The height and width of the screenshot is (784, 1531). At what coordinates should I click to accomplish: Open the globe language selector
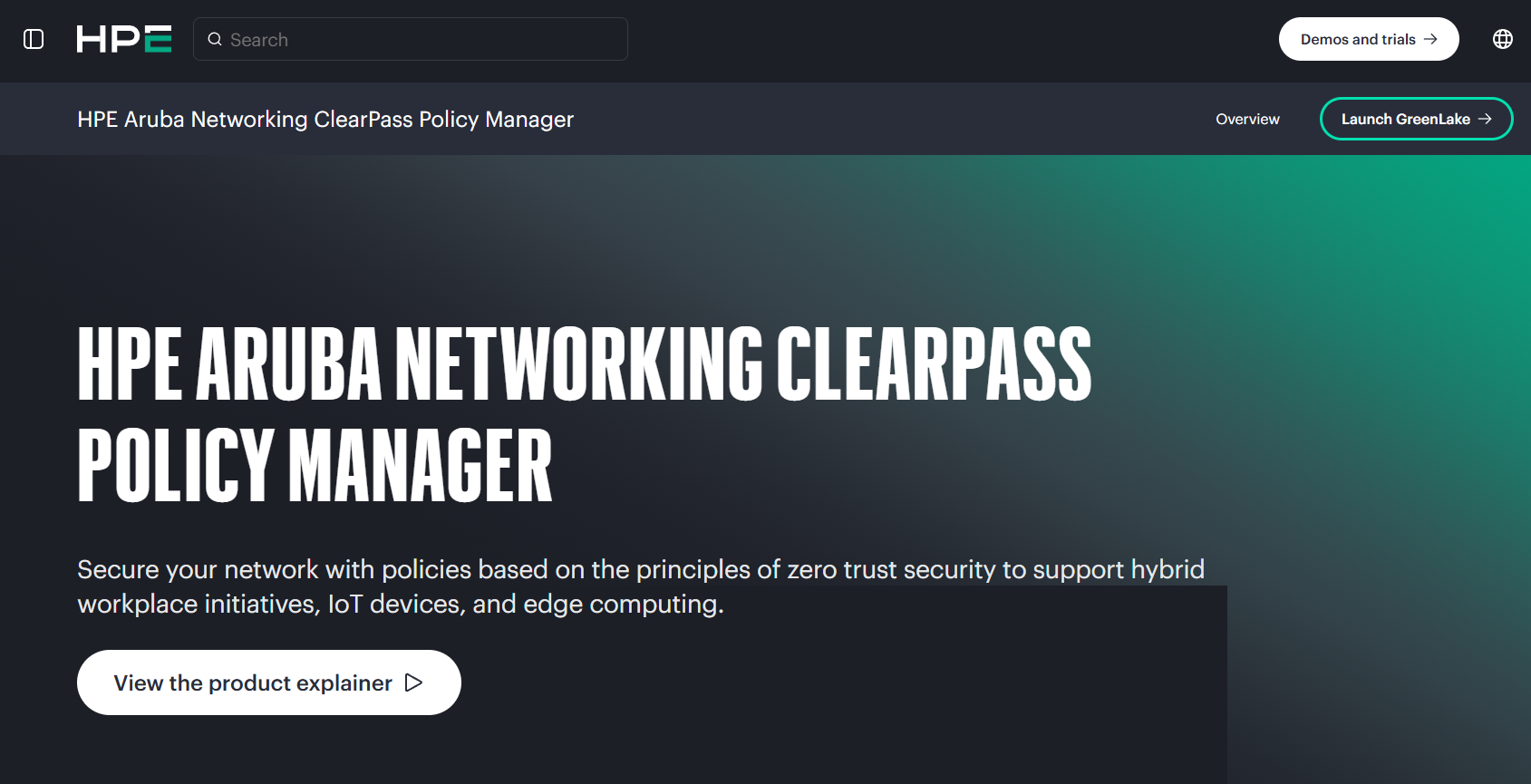click(1503, 39)
